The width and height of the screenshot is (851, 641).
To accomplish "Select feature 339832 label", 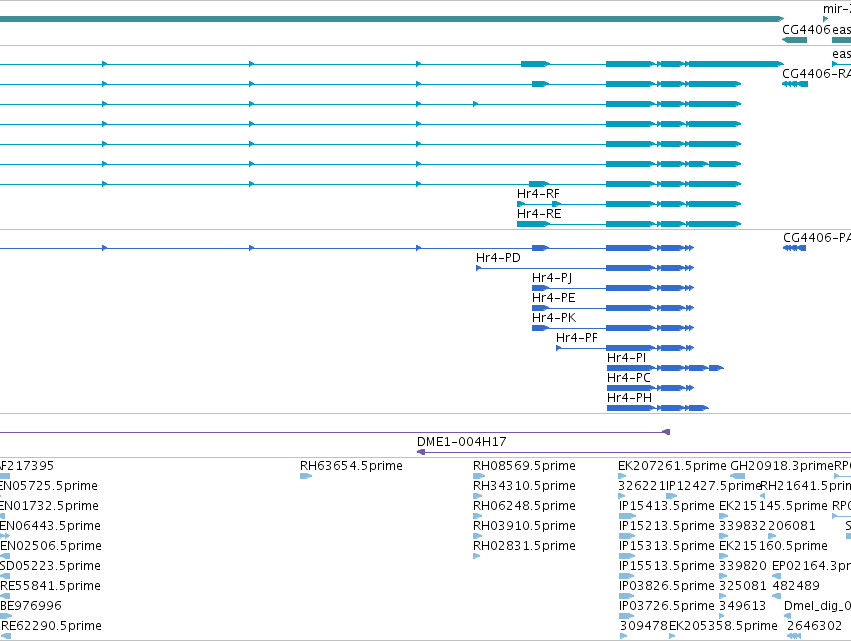I will 742,526.
